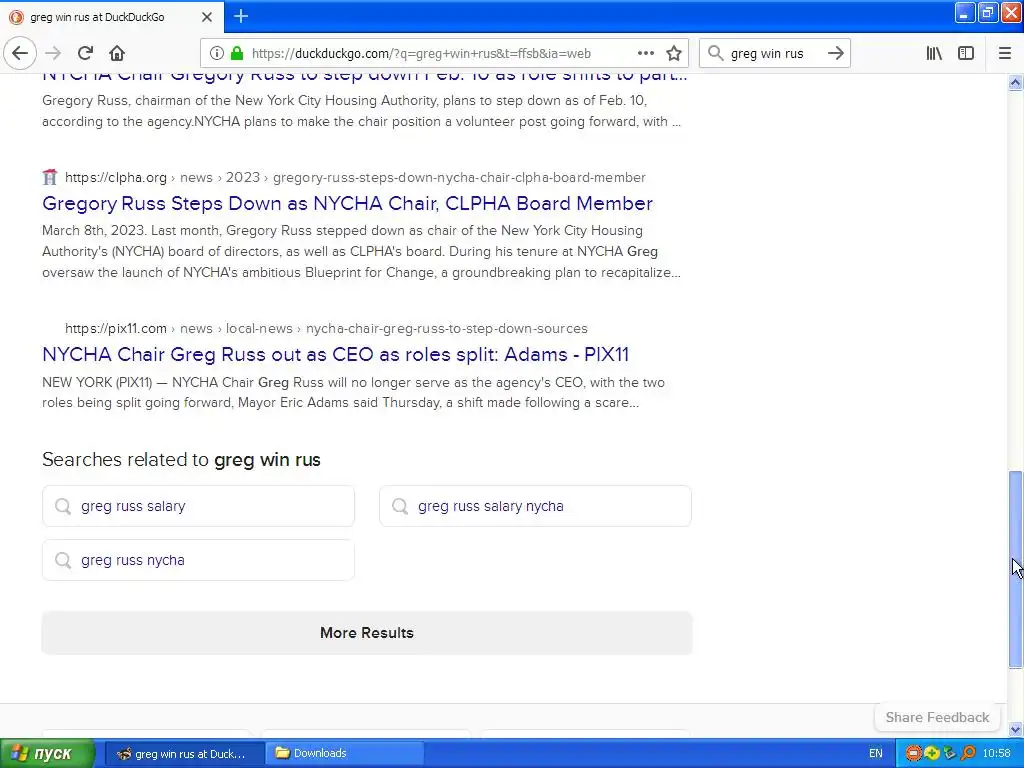Go back with the browser back arrow
The image size is (1024, 768).
(x=20, y=53)
